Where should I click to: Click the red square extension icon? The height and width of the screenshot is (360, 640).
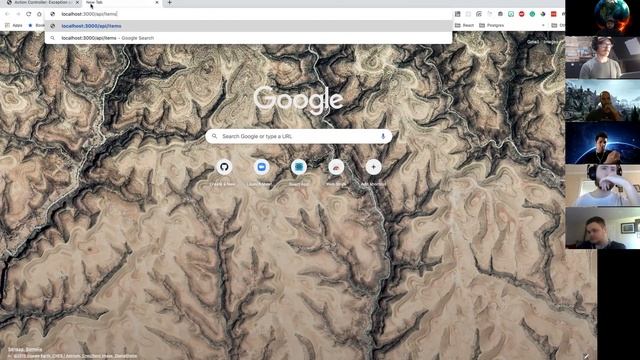[x=553, y=14]
